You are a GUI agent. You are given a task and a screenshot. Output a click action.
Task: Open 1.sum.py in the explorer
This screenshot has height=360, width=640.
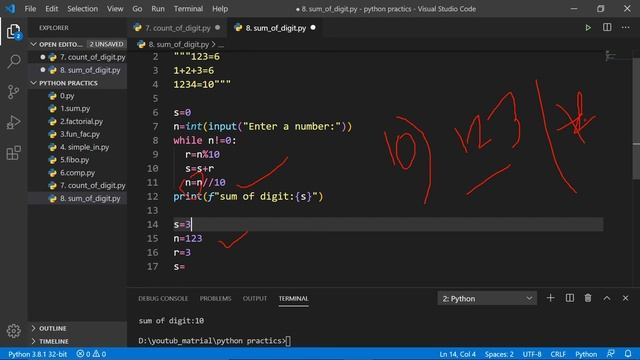pyautogui.click(x=77, y=108)
